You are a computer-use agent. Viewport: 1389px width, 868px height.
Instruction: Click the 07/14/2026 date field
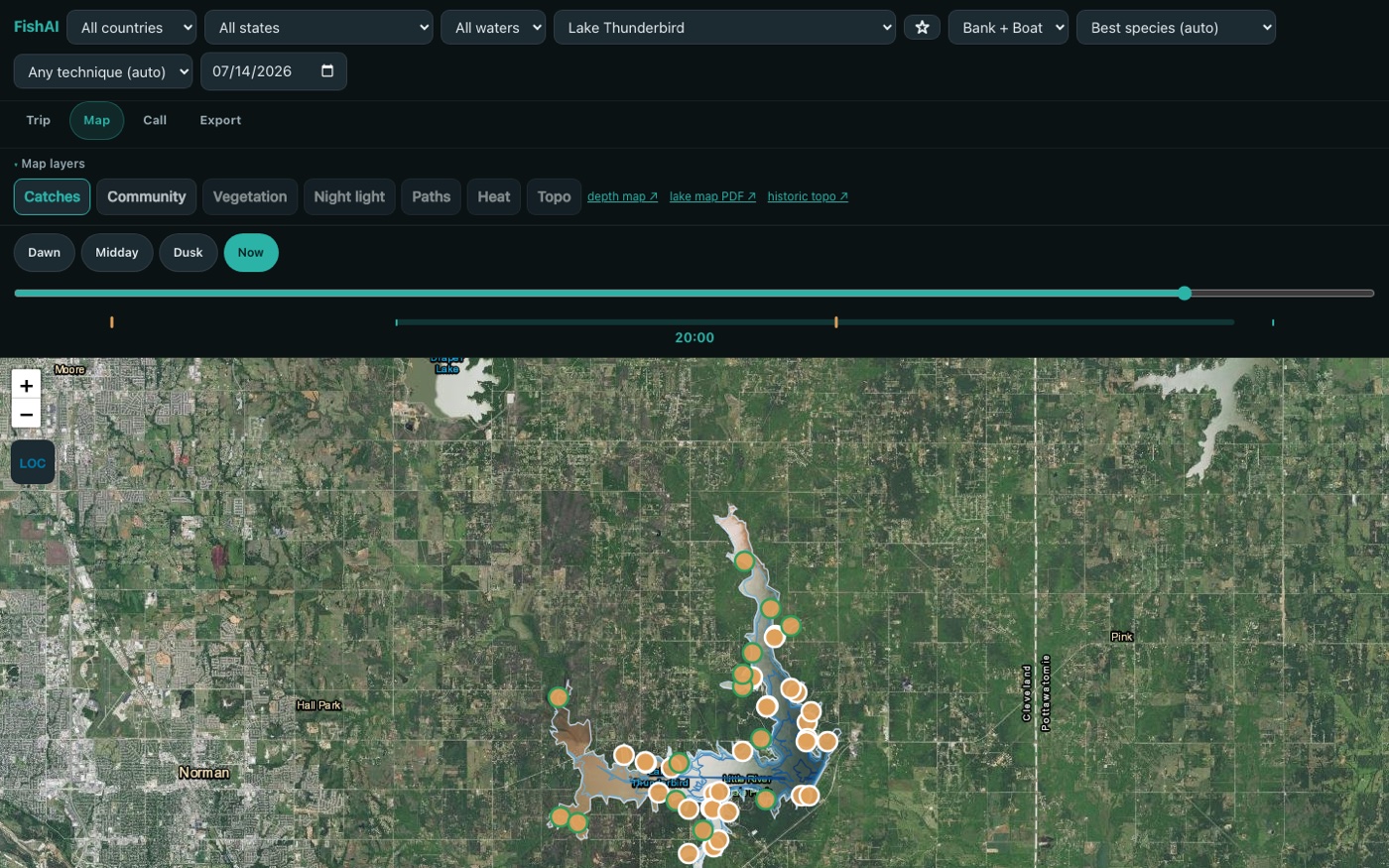click(274, 71)
